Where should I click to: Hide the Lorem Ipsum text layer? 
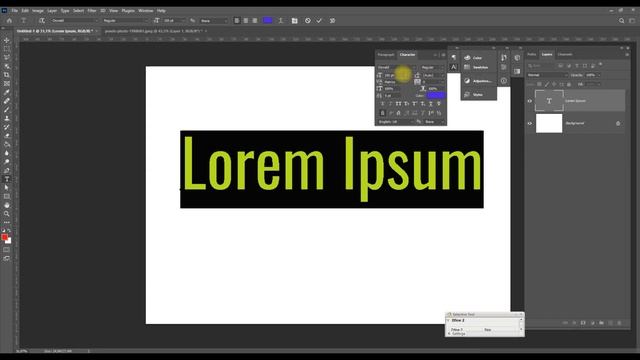tap(530, 101)
